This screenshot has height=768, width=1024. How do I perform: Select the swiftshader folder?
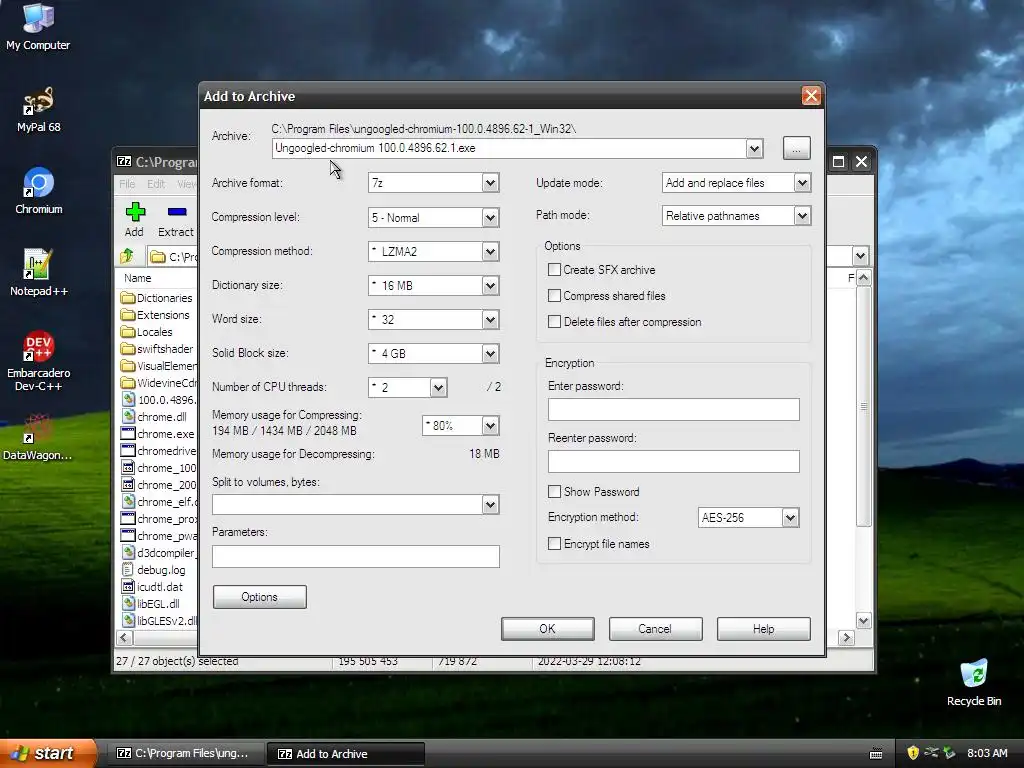(x=157, y=349)
